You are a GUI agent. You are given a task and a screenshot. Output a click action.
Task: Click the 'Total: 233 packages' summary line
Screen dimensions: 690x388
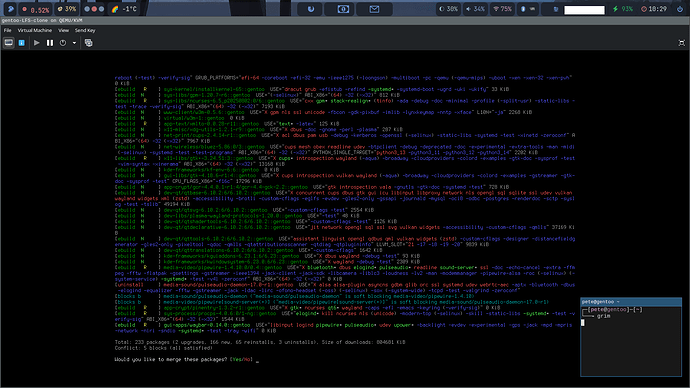(260, 342)
